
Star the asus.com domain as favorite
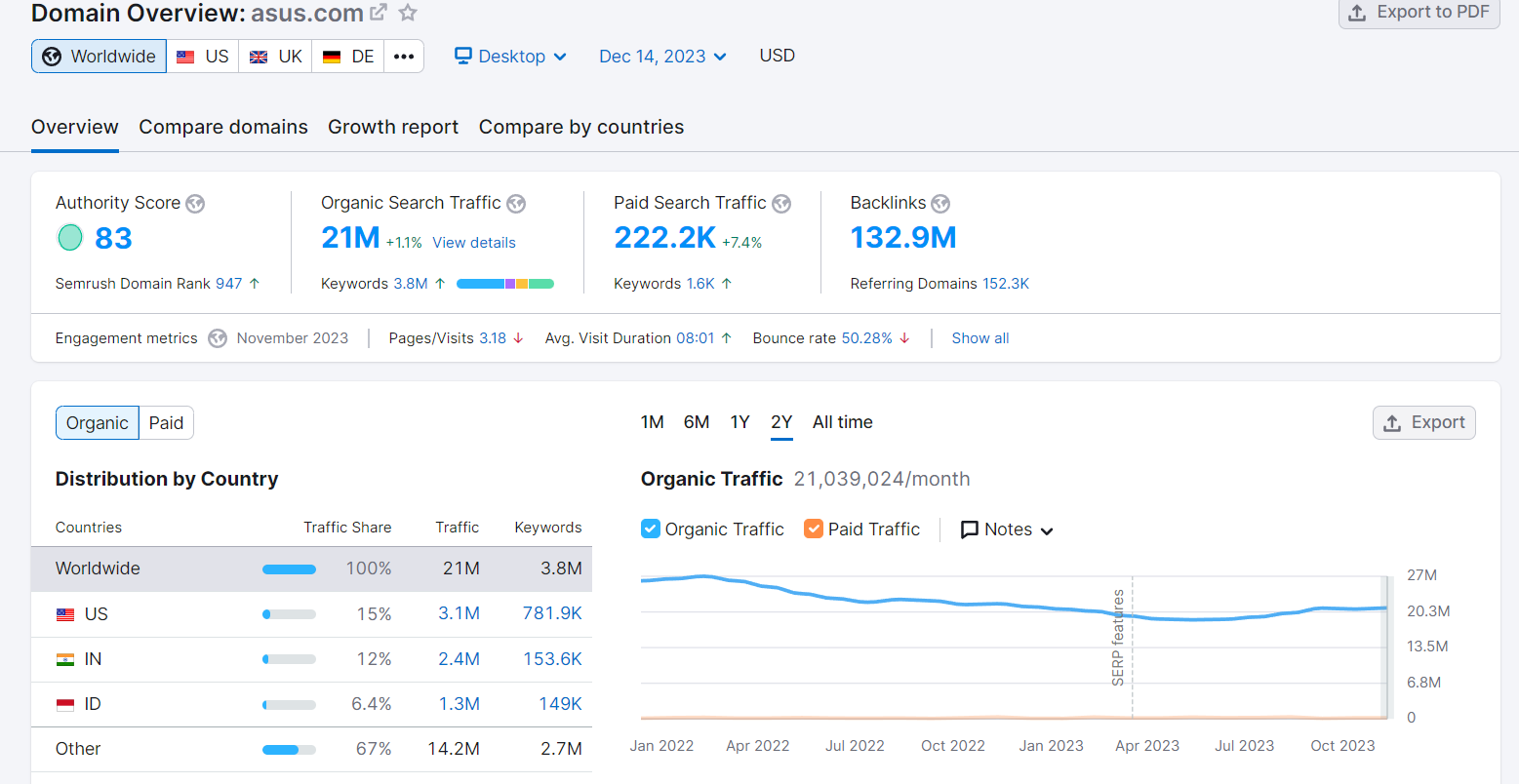(408, 13)
